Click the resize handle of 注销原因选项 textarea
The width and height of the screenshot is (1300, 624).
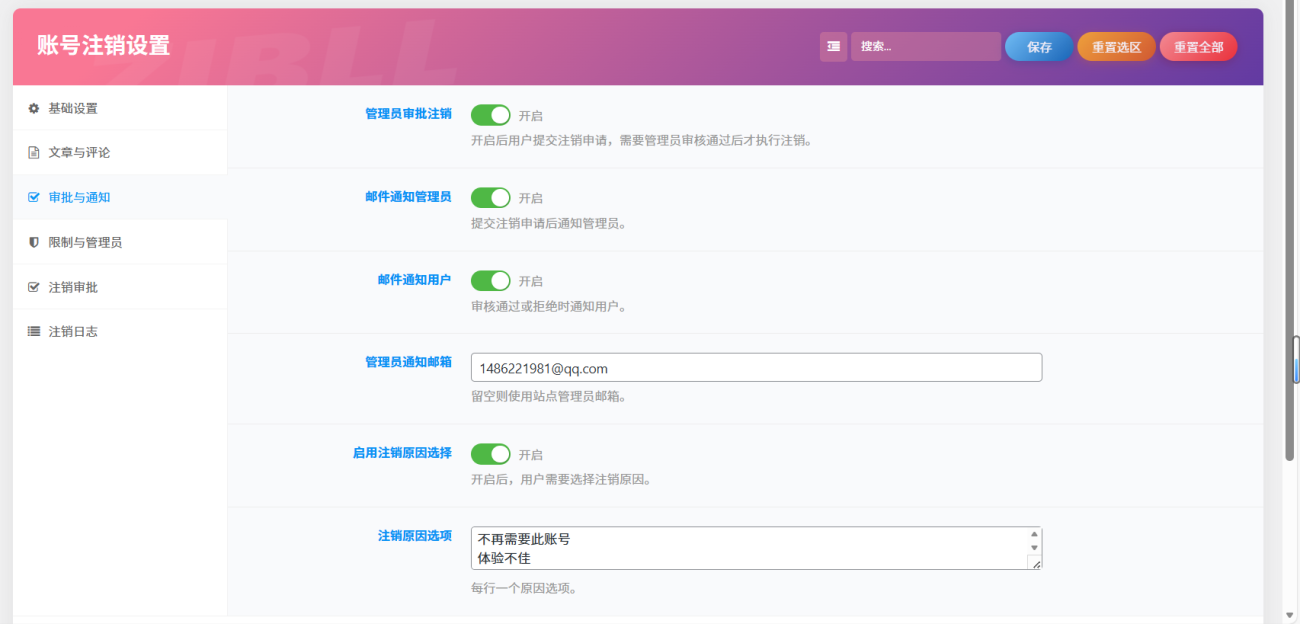pyautogui.click(x=1035, y=564)
